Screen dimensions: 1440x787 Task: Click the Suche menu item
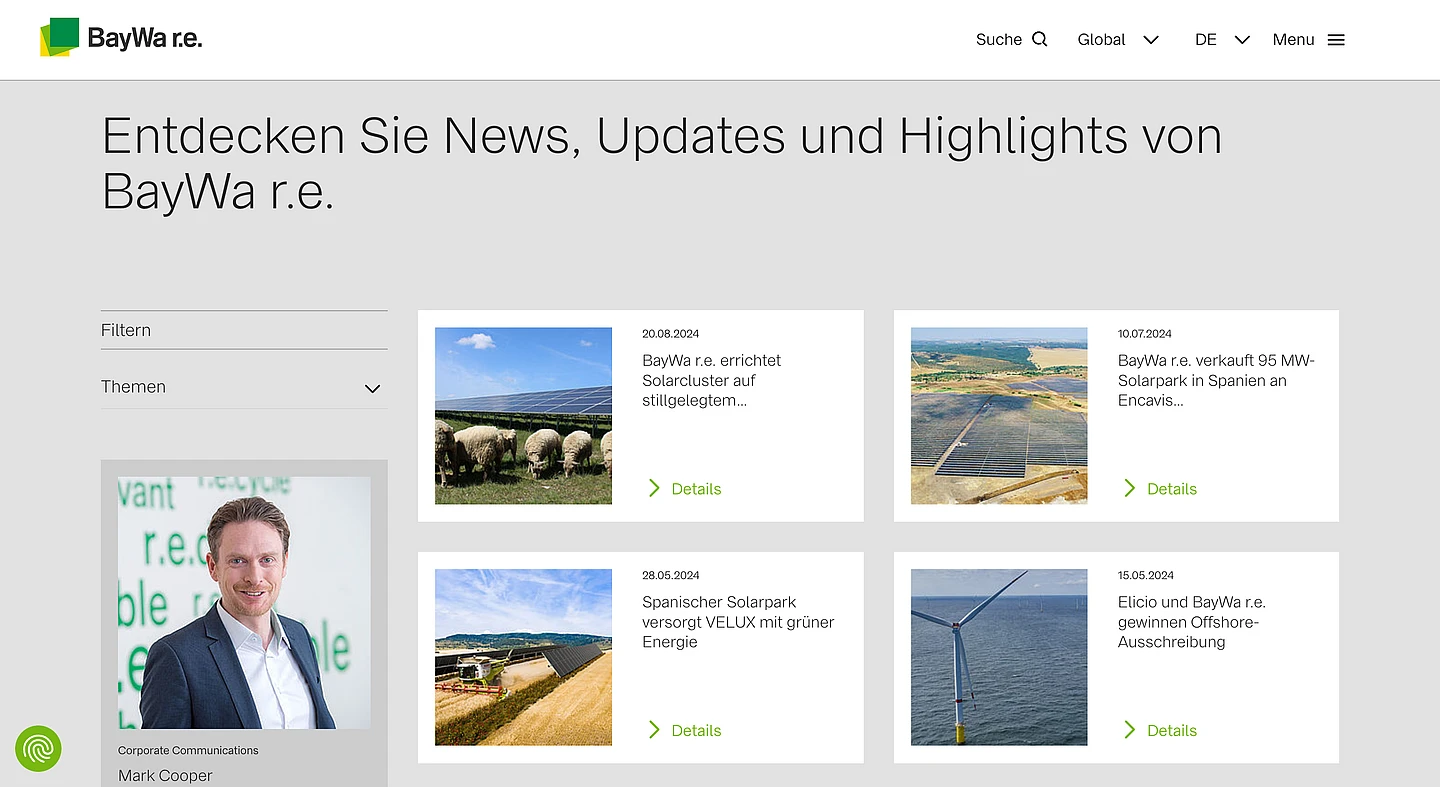point(998,40)
